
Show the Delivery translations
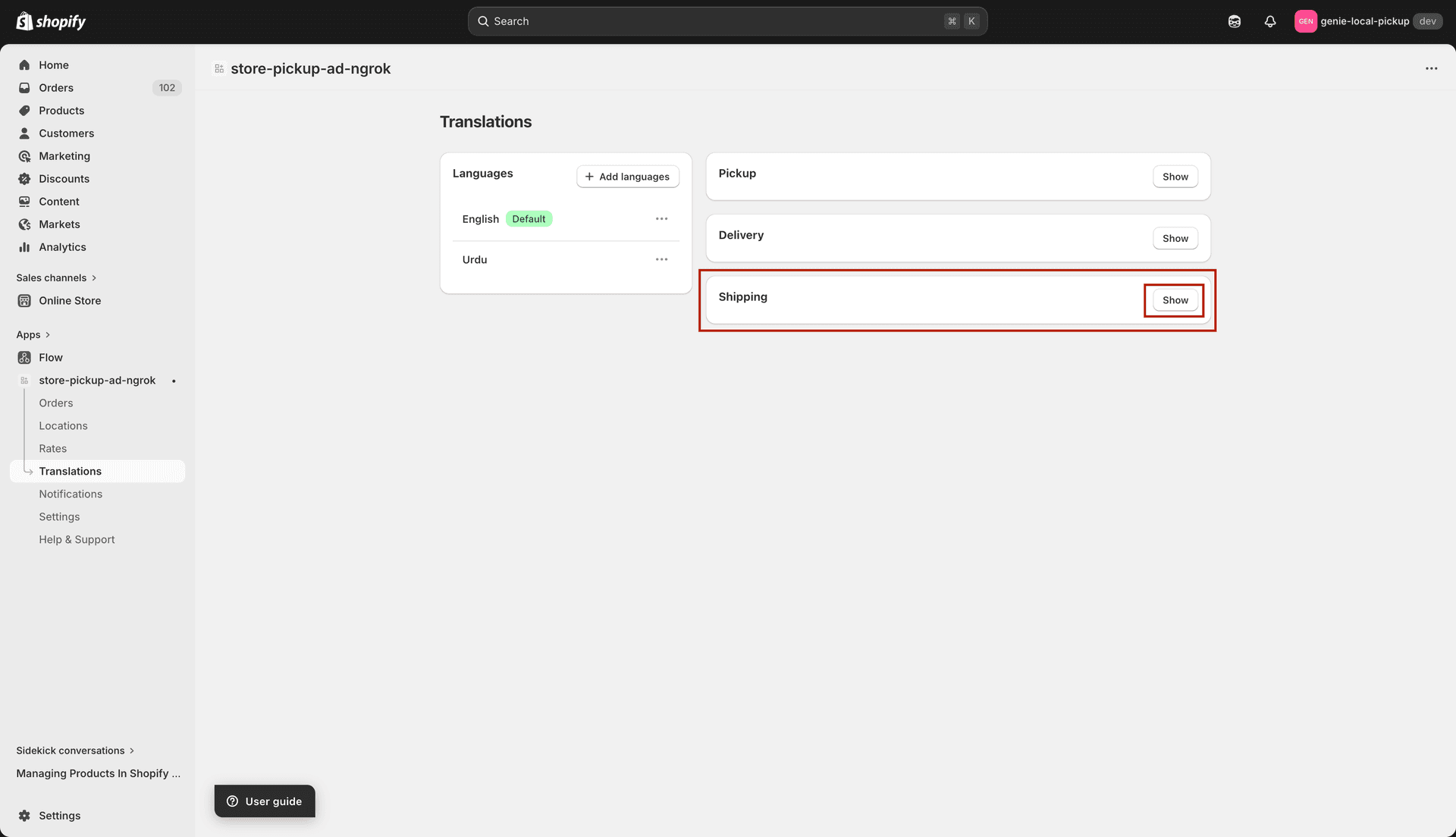(1175, 237)
